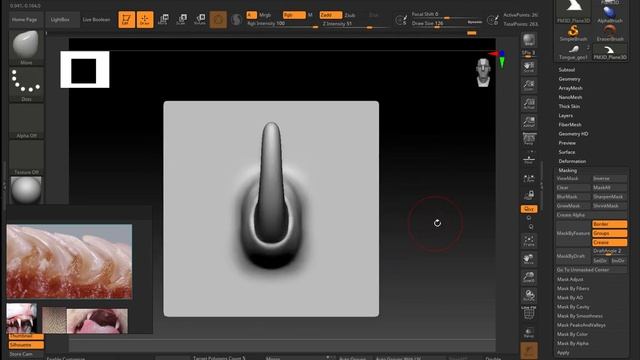Select the Scale transform icon
This screenshot has height=360, width=640.
click(182, 19)
